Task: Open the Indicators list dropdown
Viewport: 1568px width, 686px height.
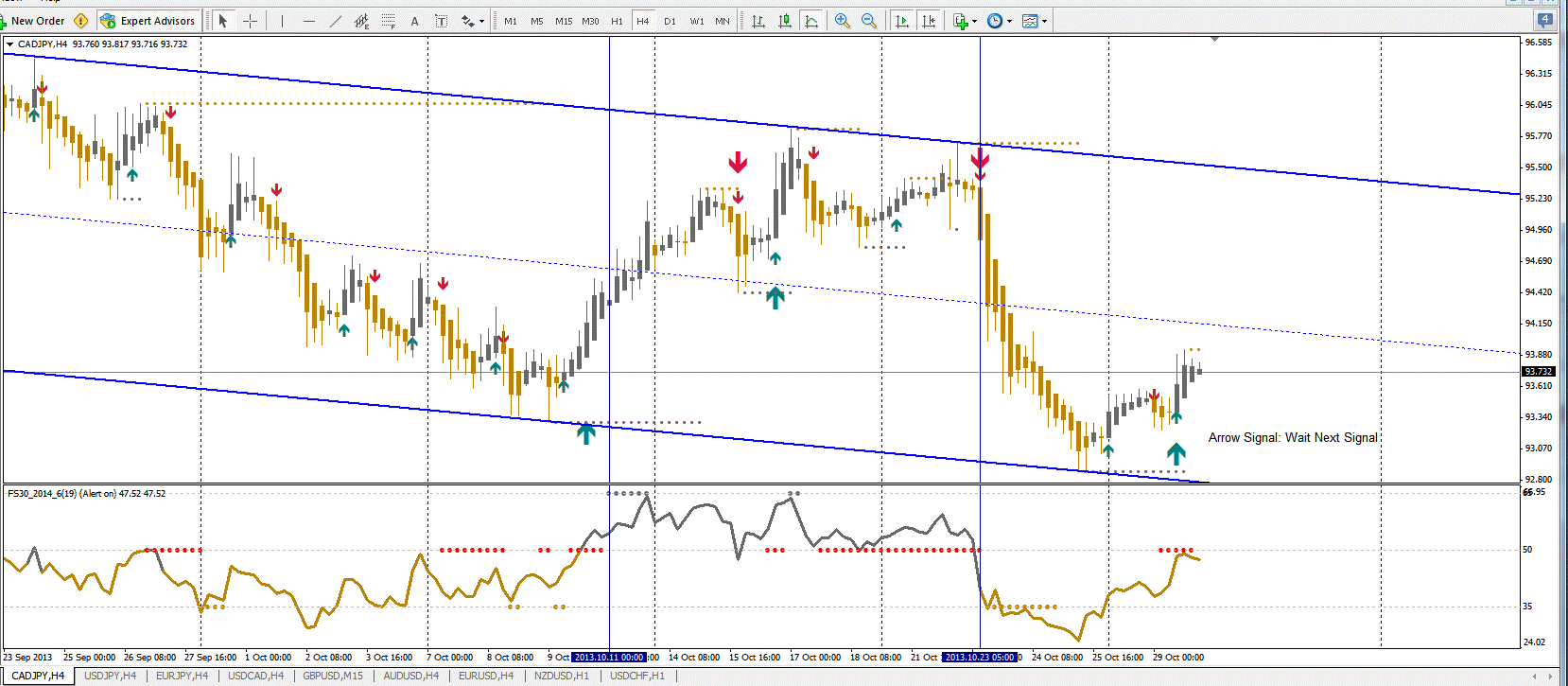Action: pos(974,21)
